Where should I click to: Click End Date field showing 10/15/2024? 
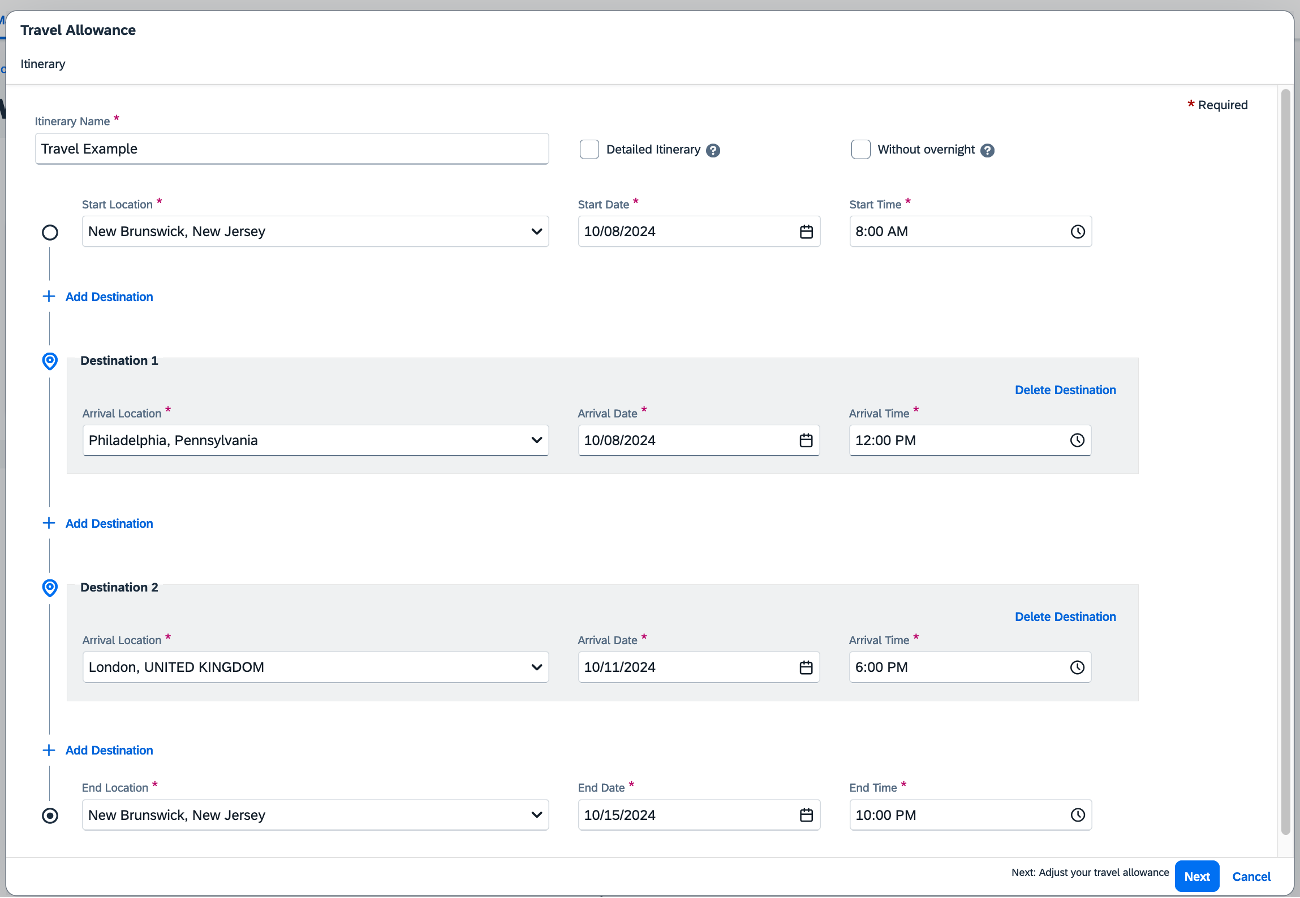(x=699, y=815)
